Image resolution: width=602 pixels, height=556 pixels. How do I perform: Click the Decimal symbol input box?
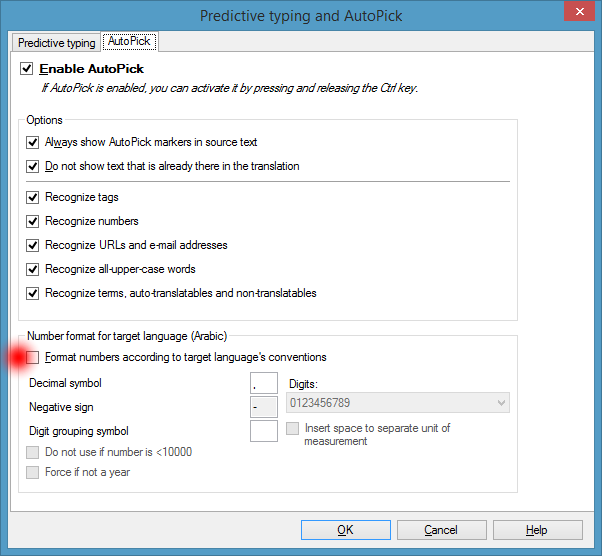[x=263, y=383]
